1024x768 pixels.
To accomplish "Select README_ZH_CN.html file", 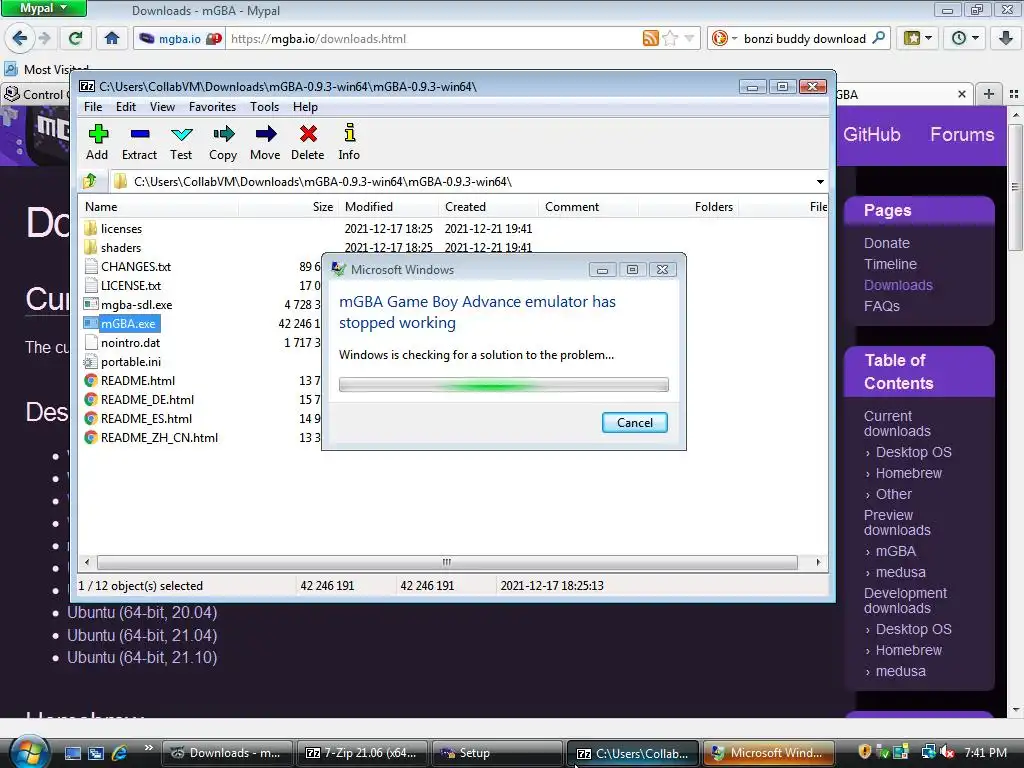I will (159, 438).
